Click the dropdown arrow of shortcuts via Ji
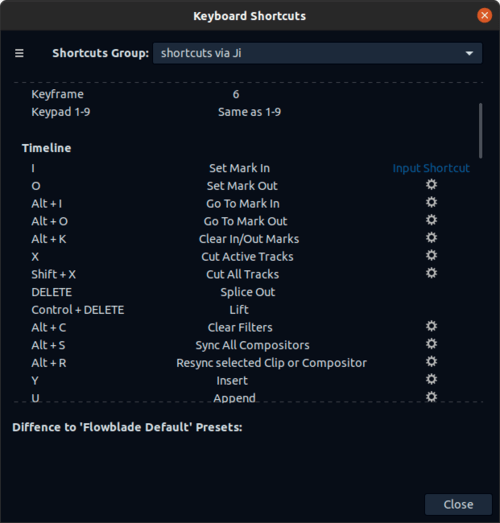500x523 pixels. coord(469,53)
